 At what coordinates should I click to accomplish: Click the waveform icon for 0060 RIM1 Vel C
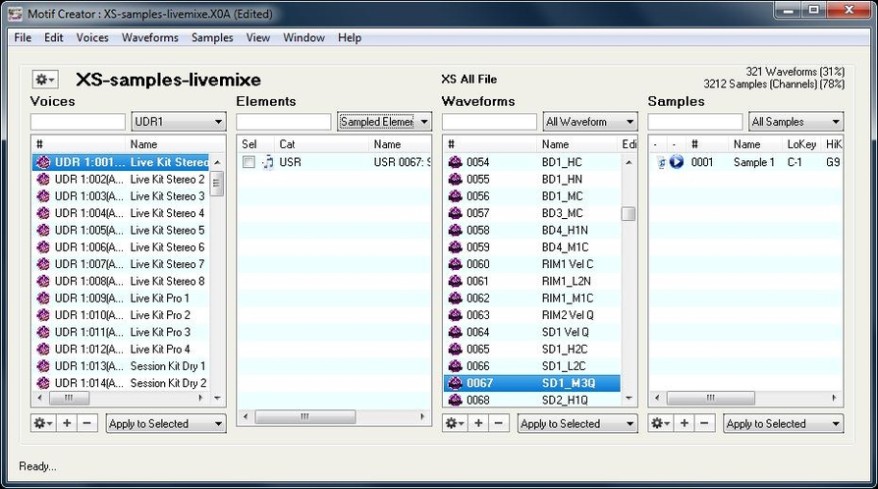[x=455, y=264]
